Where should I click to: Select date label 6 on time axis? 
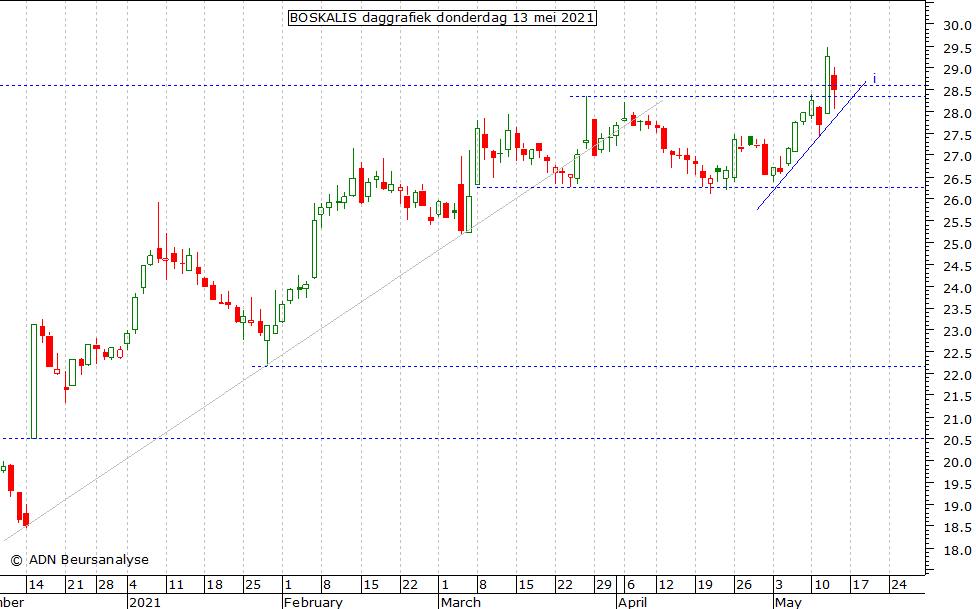click(x=631, y=585)
